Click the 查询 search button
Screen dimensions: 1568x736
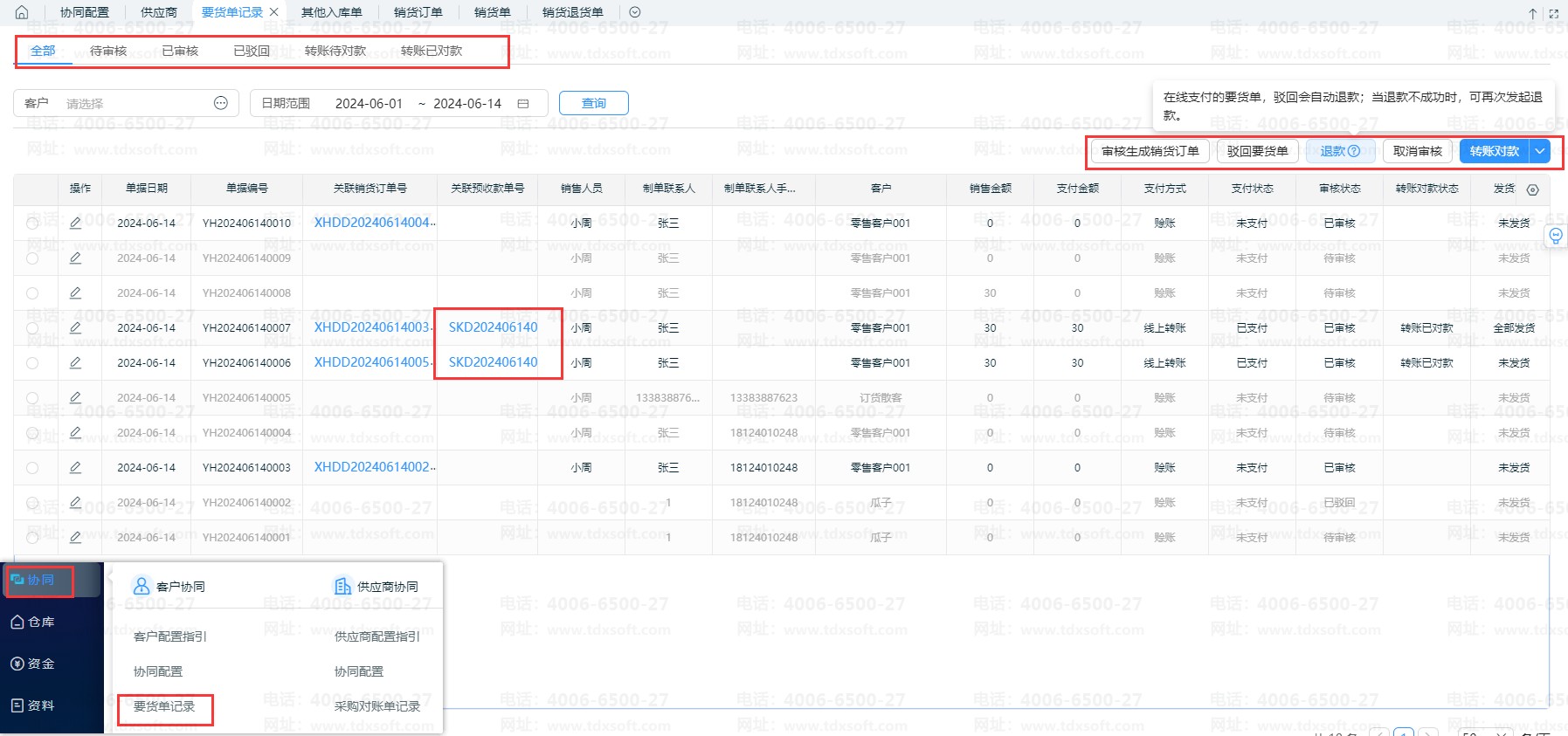(x=593, y=103)
